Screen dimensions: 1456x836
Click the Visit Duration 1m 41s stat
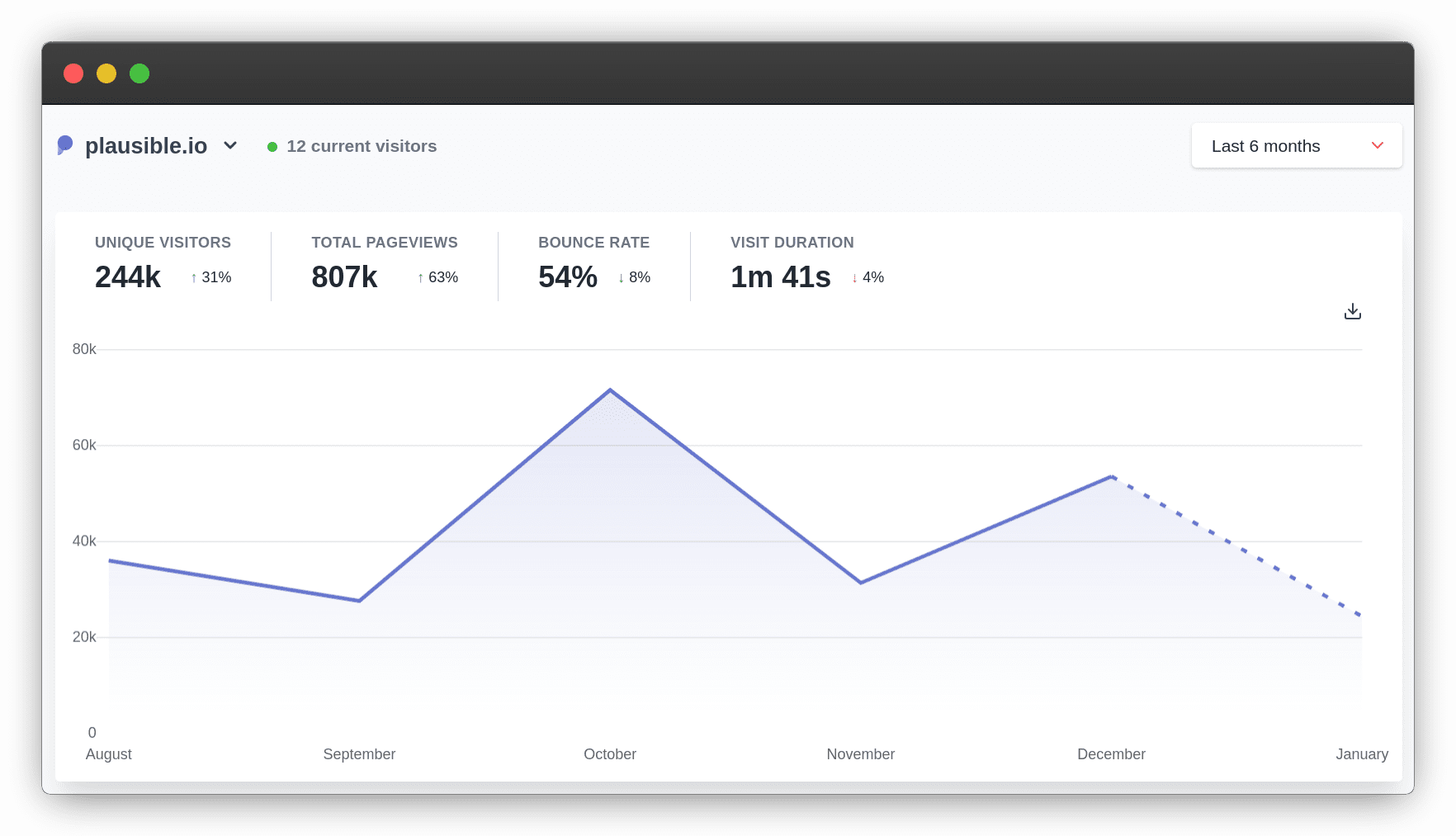click(x=780, y=276)
